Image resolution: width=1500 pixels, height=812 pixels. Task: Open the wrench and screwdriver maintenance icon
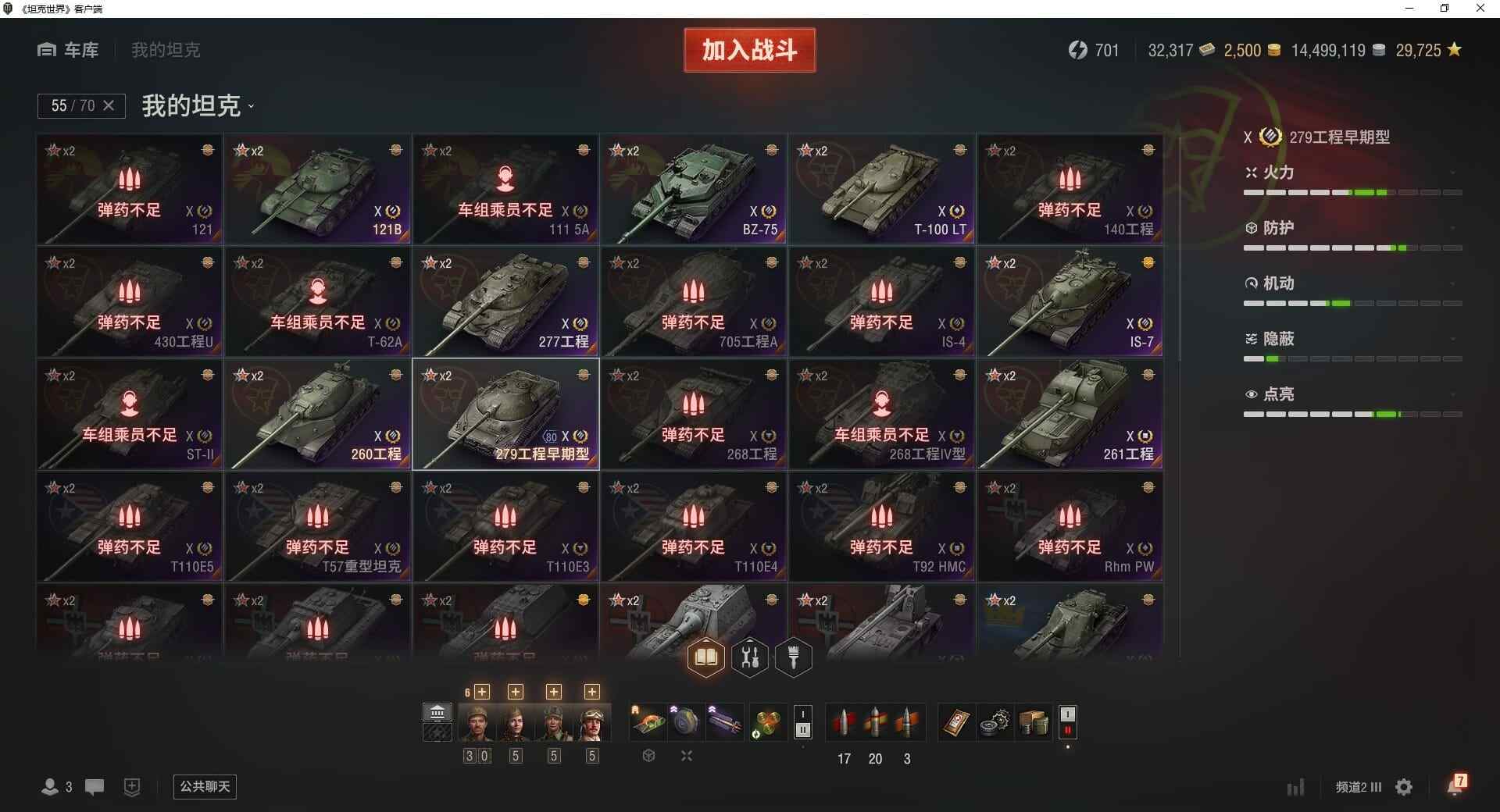tap(750, 657)
